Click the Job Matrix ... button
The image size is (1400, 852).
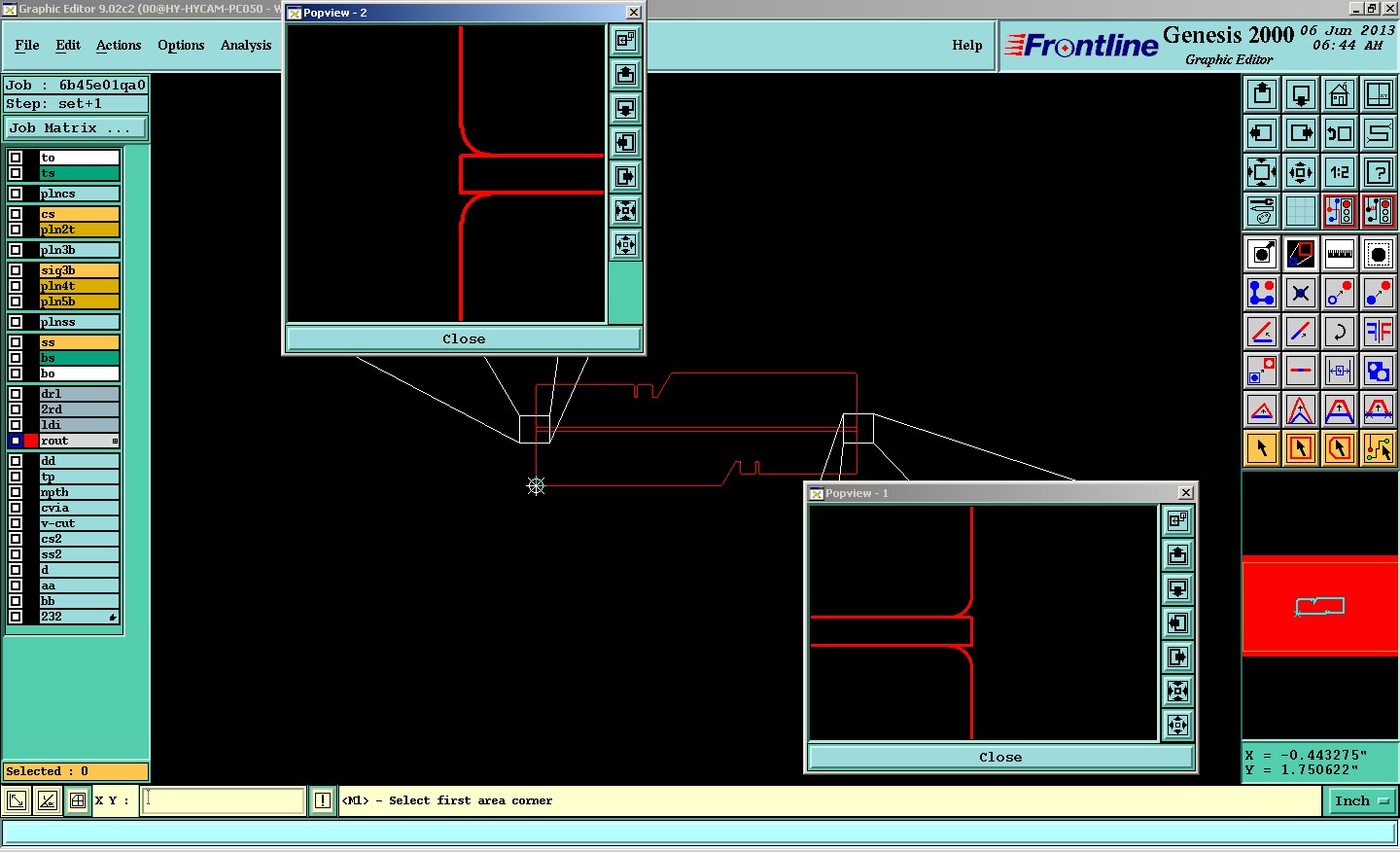(76, 127)
